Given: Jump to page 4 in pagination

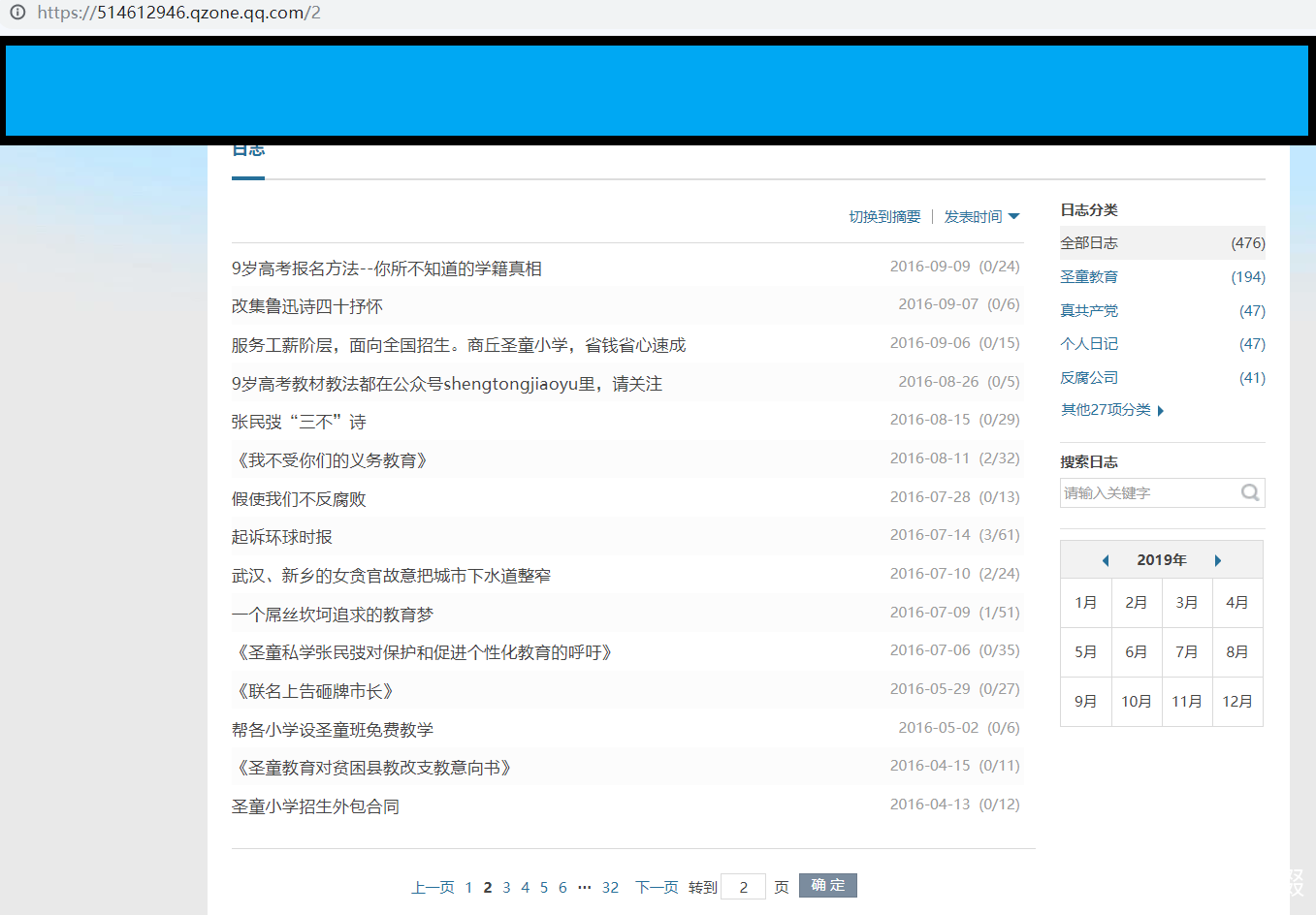Looking at the screenshot, I should click(x=526, y=887).
